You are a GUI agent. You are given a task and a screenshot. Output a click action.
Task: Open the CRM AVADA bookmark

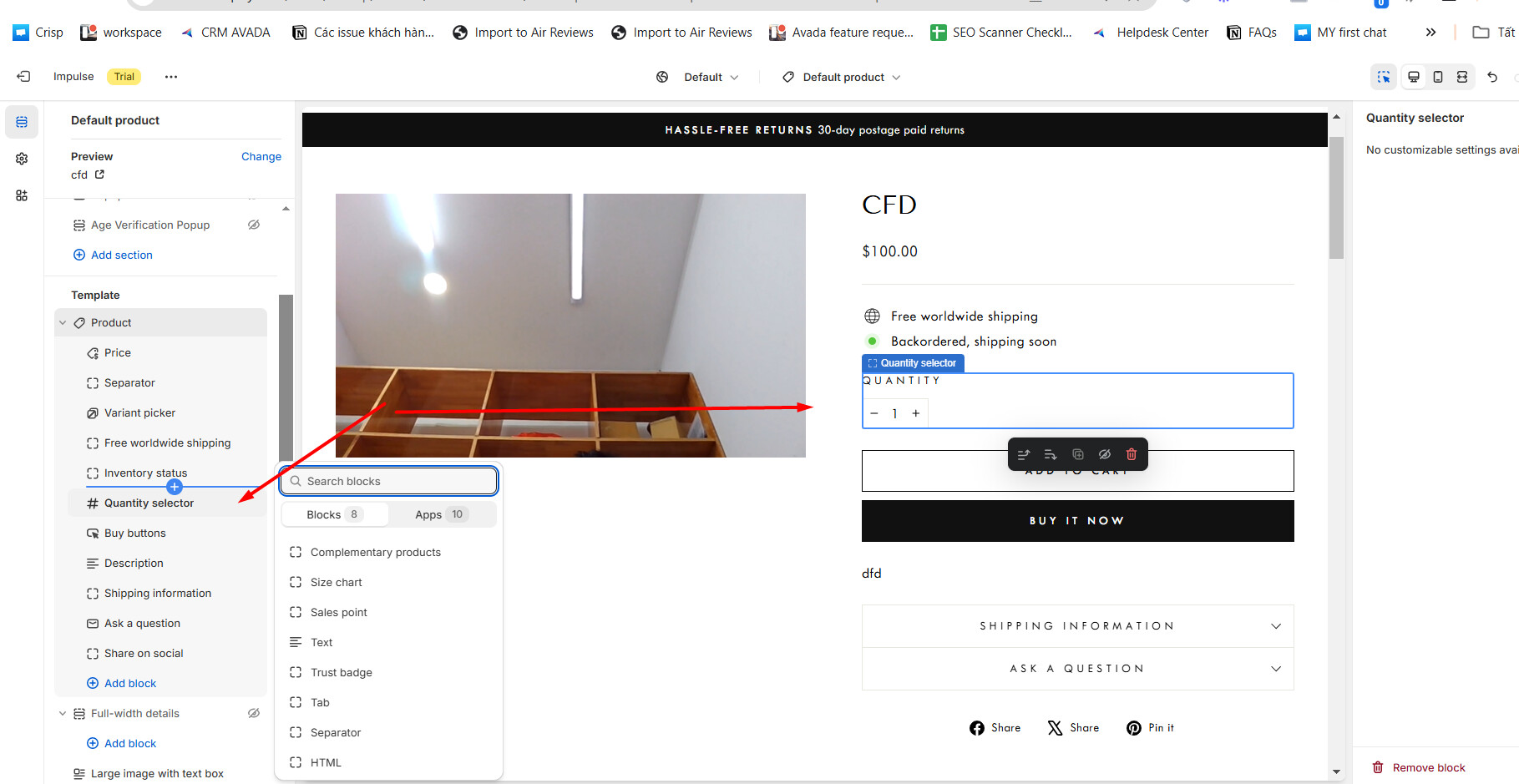tap(225, 33)
